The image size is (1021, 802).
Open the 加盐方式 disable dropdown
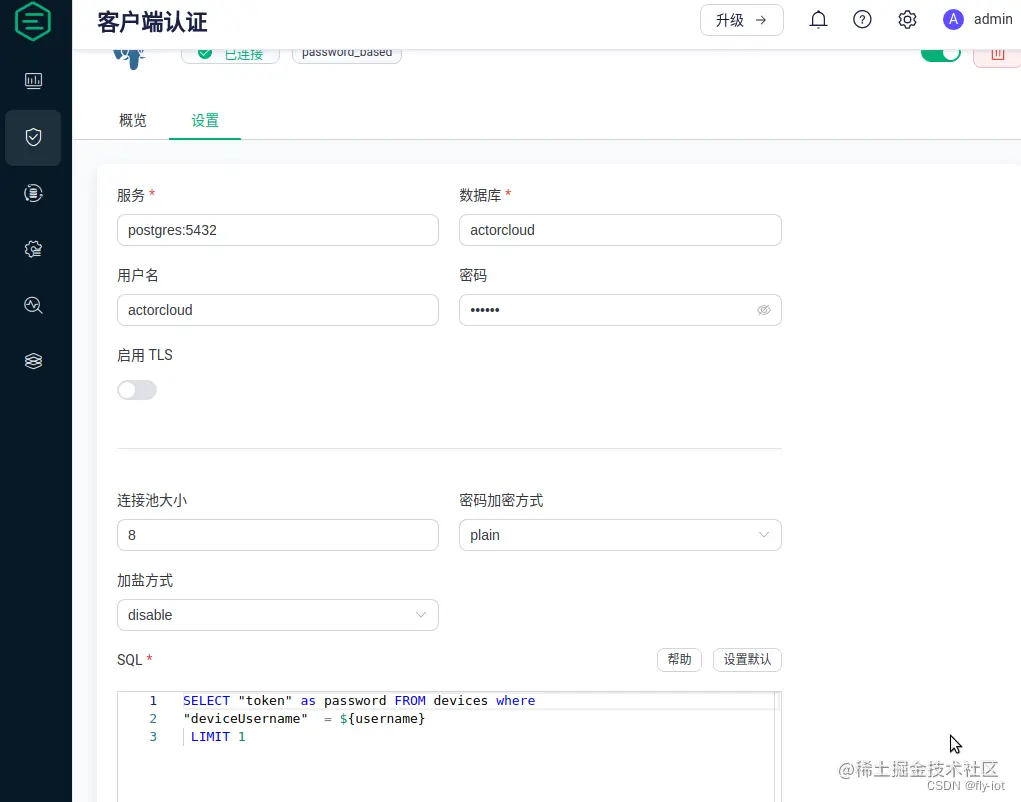point(278,615)
